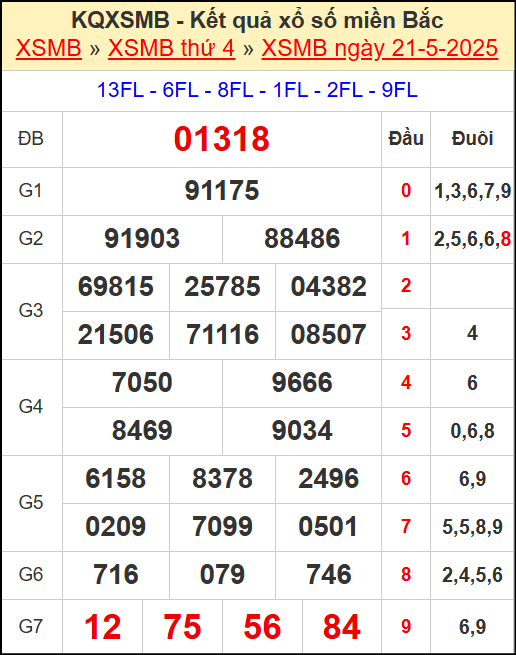
Task: Open the XSMB thứ 4 link
Action: pos(171,48)
